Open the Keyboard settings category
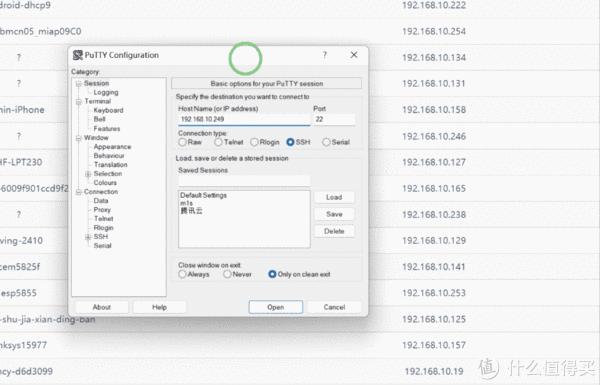The height and width of the screenshot is (385, 600). click(108, 110)
